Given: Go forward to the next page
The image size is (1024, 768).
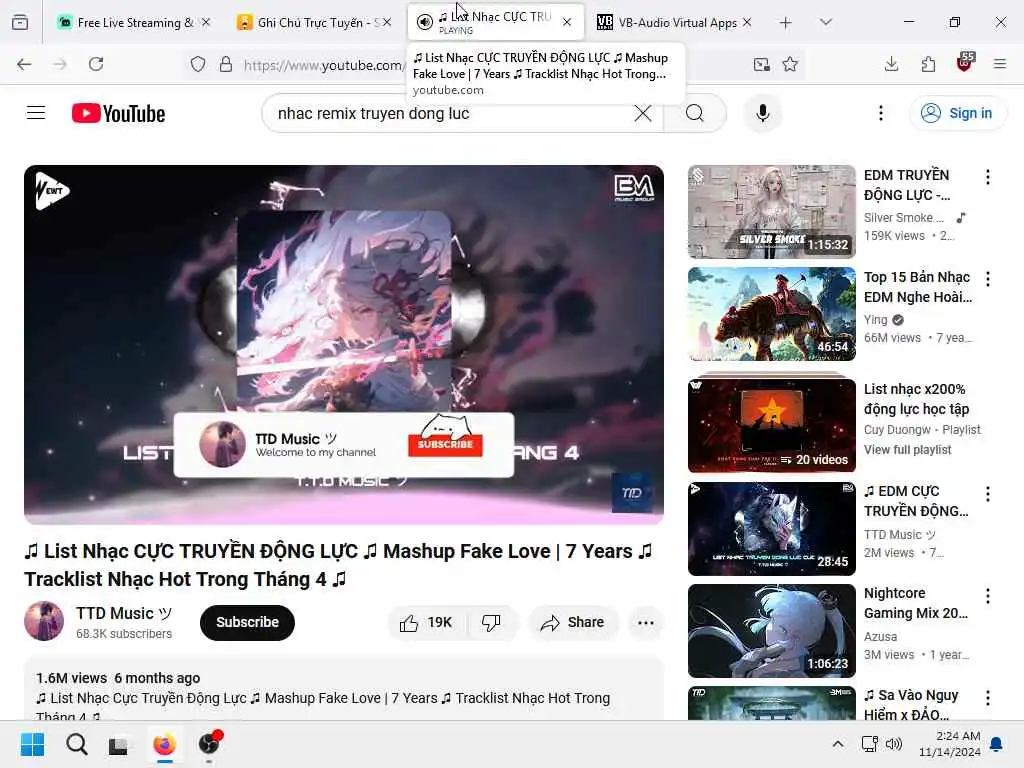Looking at the screenshot, I should point(60,64).
